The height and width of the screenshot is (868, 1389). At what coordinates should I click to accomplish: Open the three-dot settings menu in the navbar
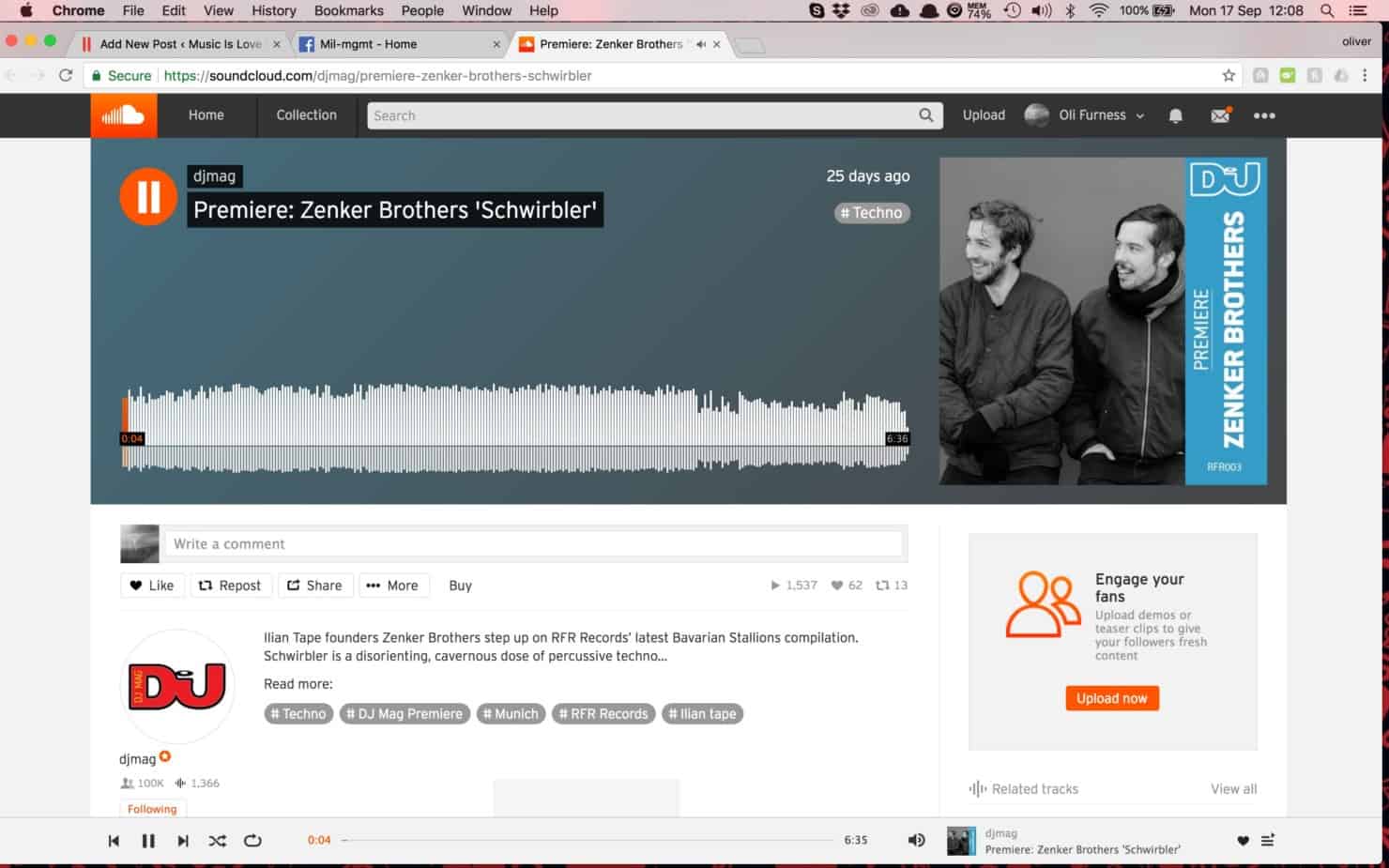(x=1264, y=115)
